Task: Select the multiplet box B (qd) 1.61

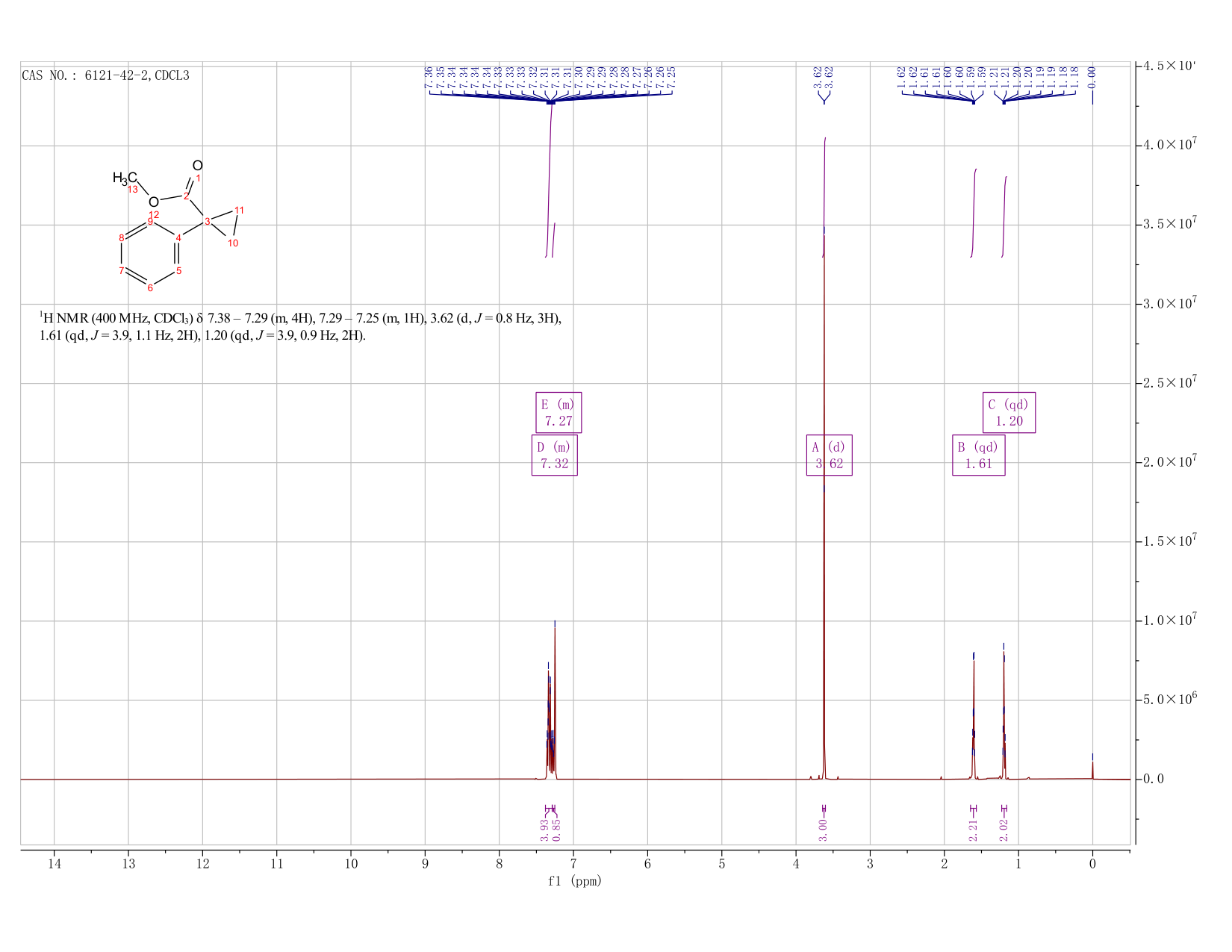Action: click(978, 455)
